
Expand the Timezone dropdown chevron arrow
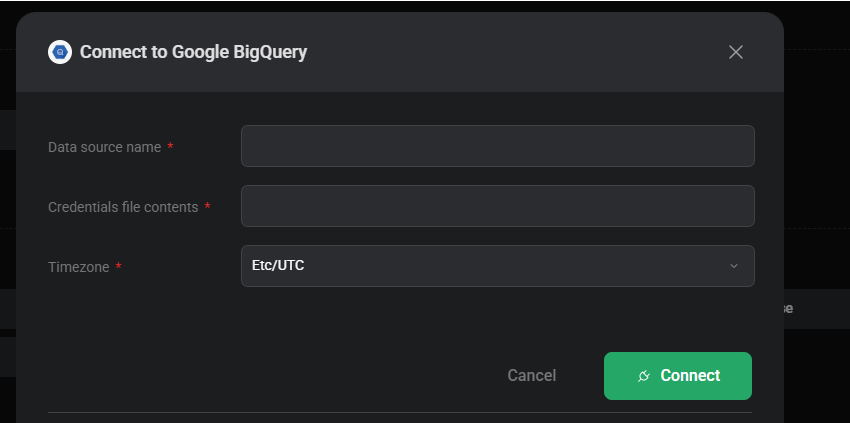[x=734, y=266]
